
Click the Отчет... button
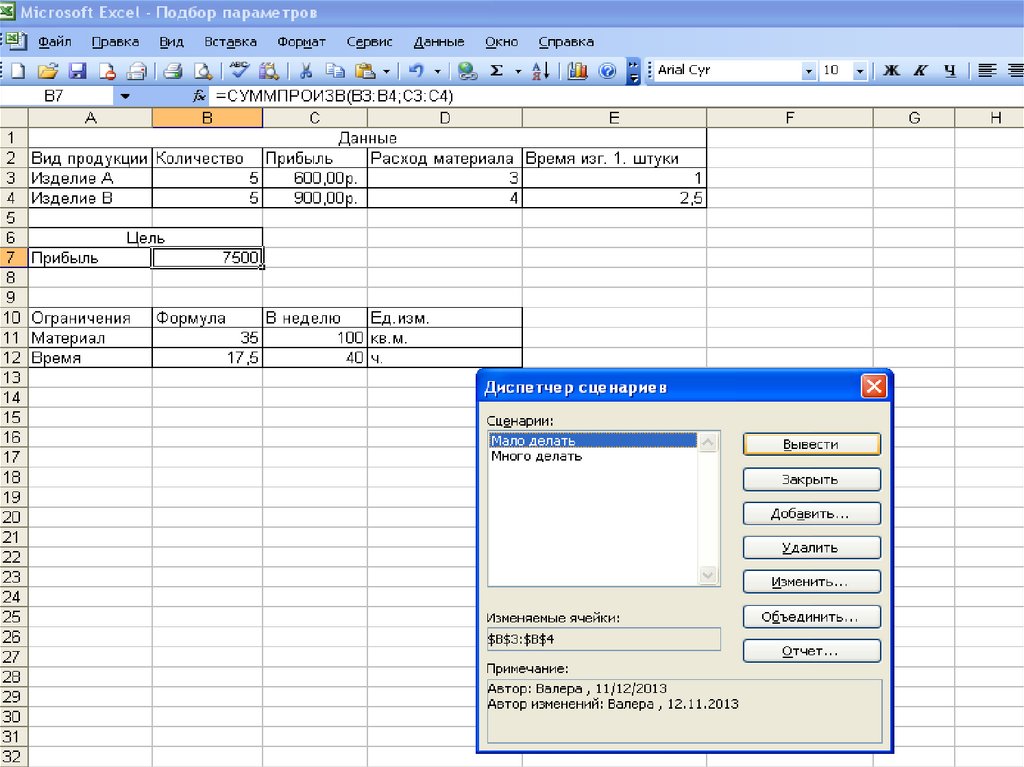811,651
